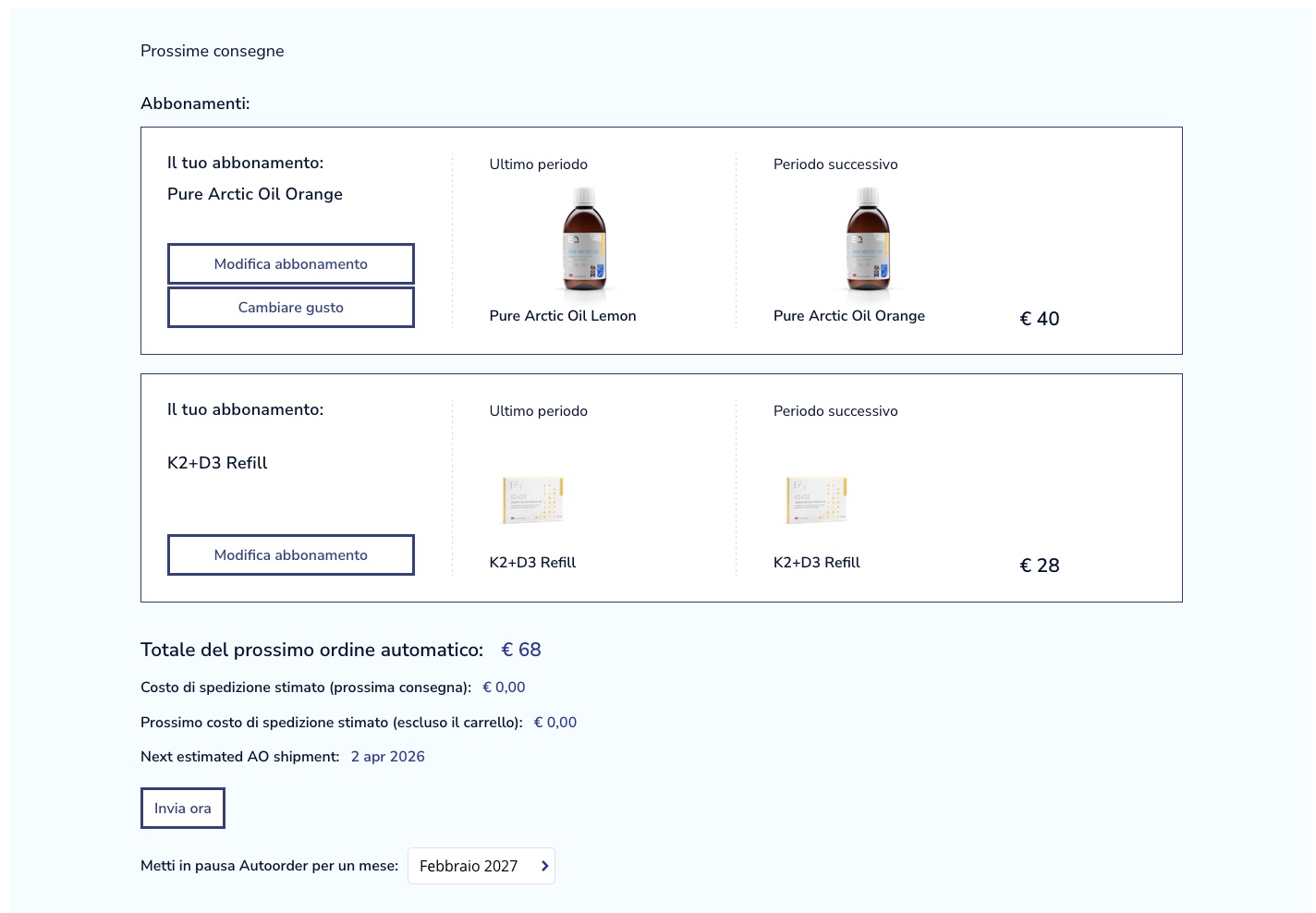The width and height of the screenshot is (1316, 913).
Task: Click the '€ 0,00' next delivery shipping cost
Action: tap(504, 688)
